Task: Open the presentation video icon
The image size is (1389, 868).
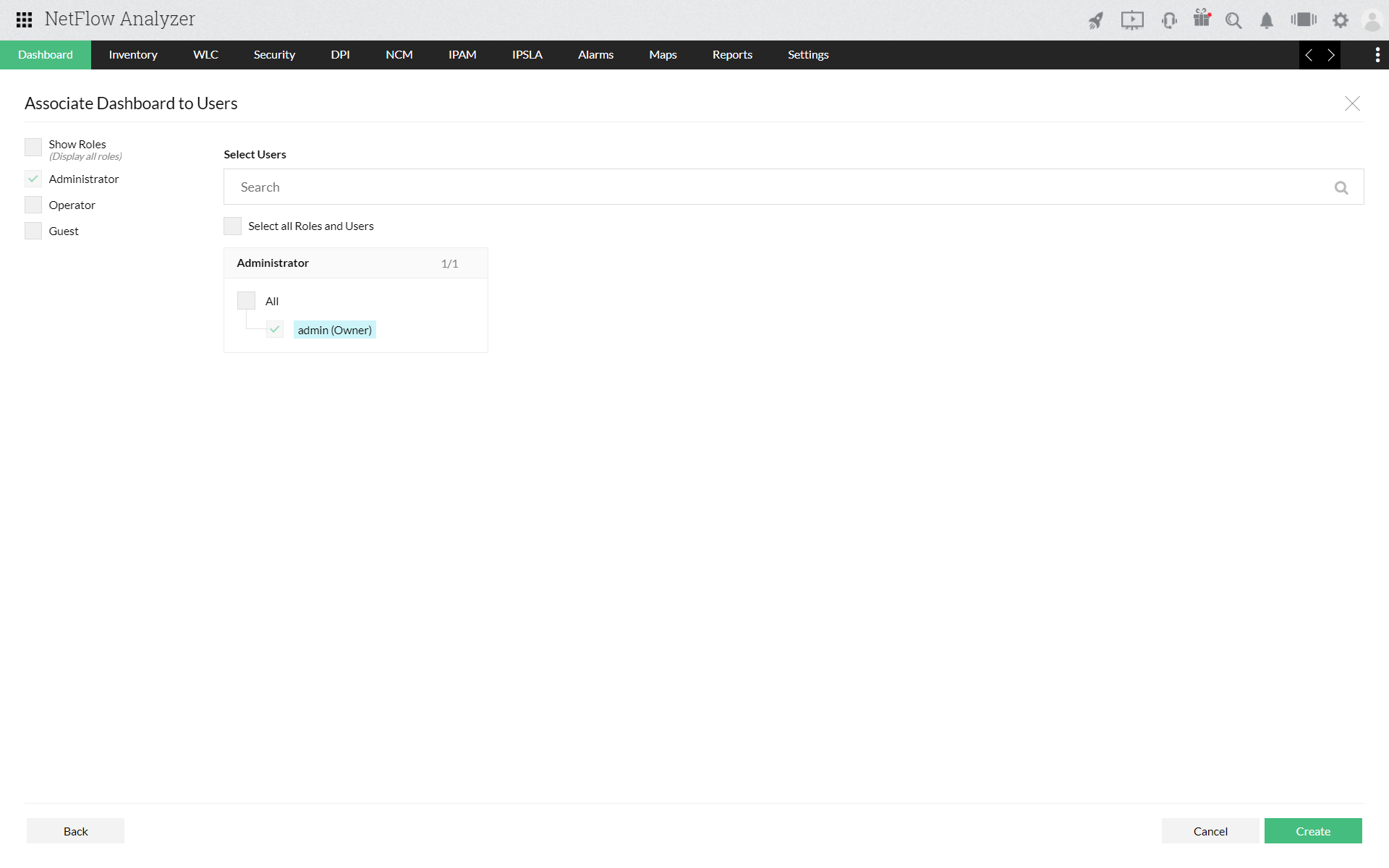Action: [1132, 20]
